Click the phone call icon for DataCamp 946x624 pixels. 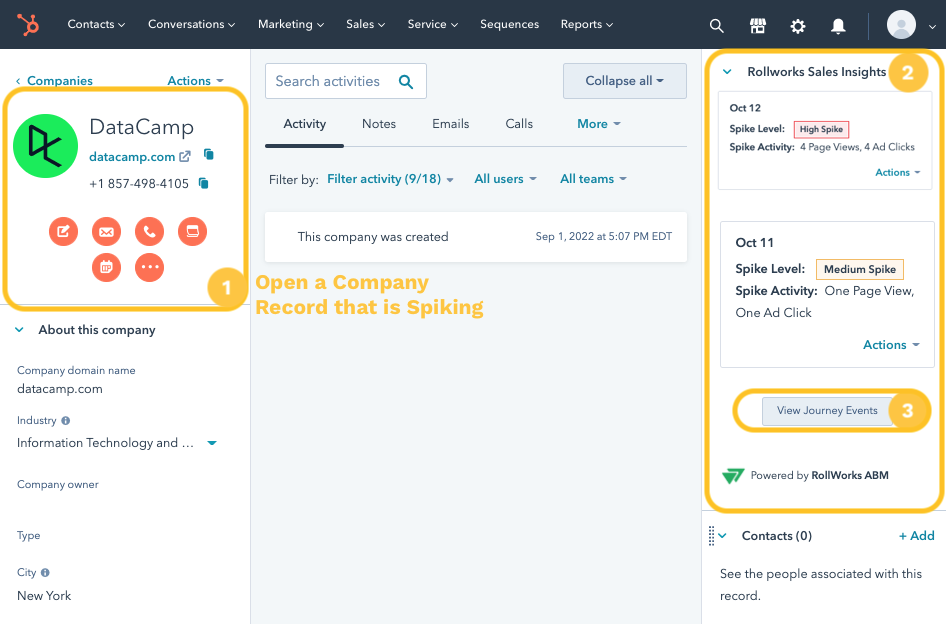[149, 232]
